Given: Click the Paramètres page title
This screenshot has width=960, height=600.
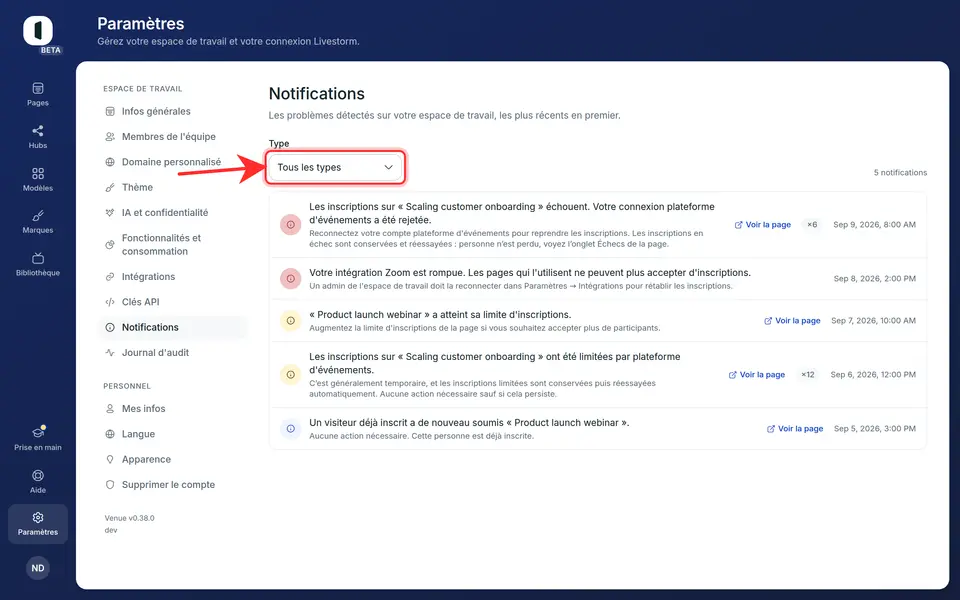Looking at the screenshot, I should 141,24.
